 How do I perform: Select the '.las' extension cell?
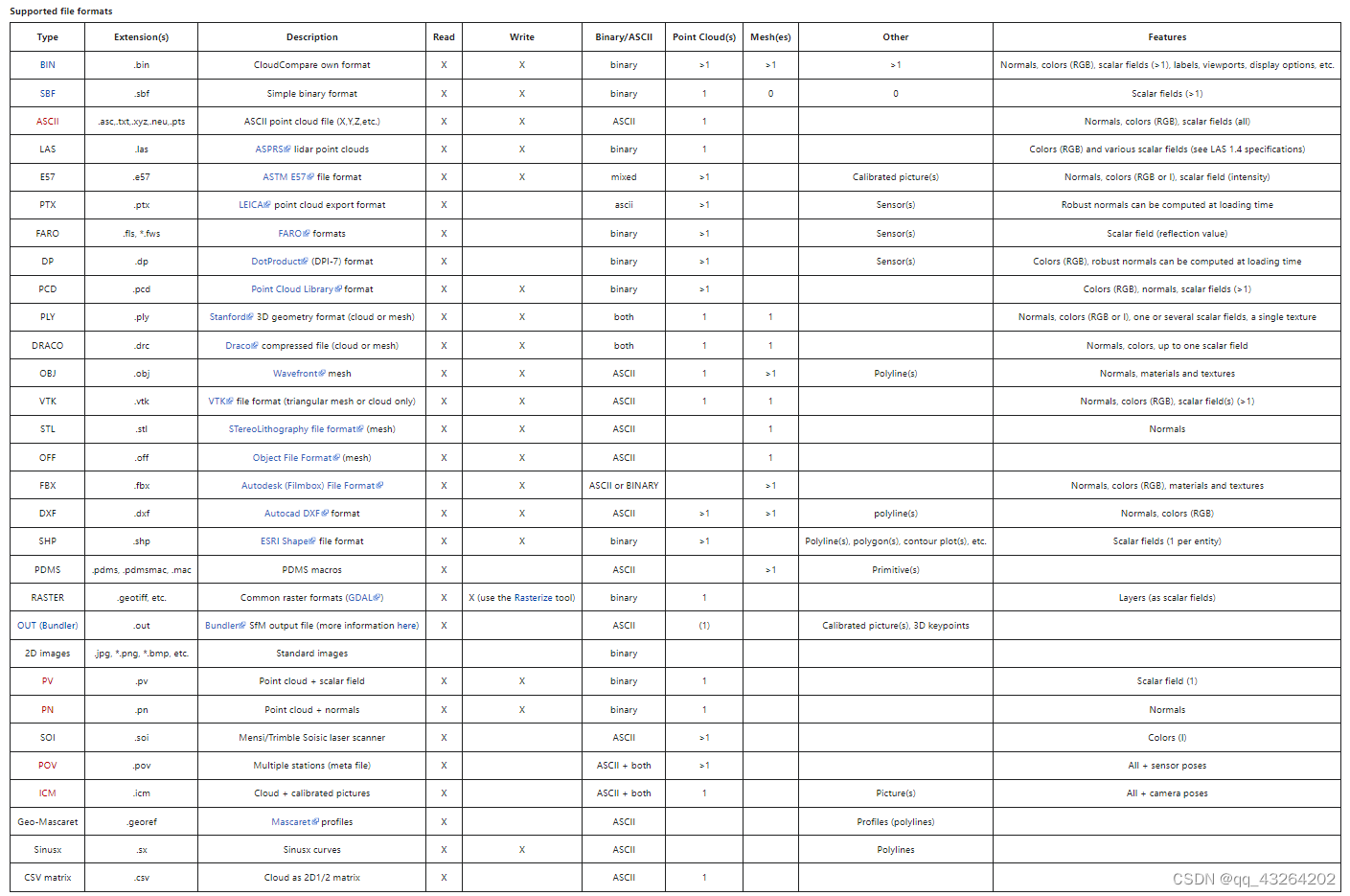click(142, 149)
